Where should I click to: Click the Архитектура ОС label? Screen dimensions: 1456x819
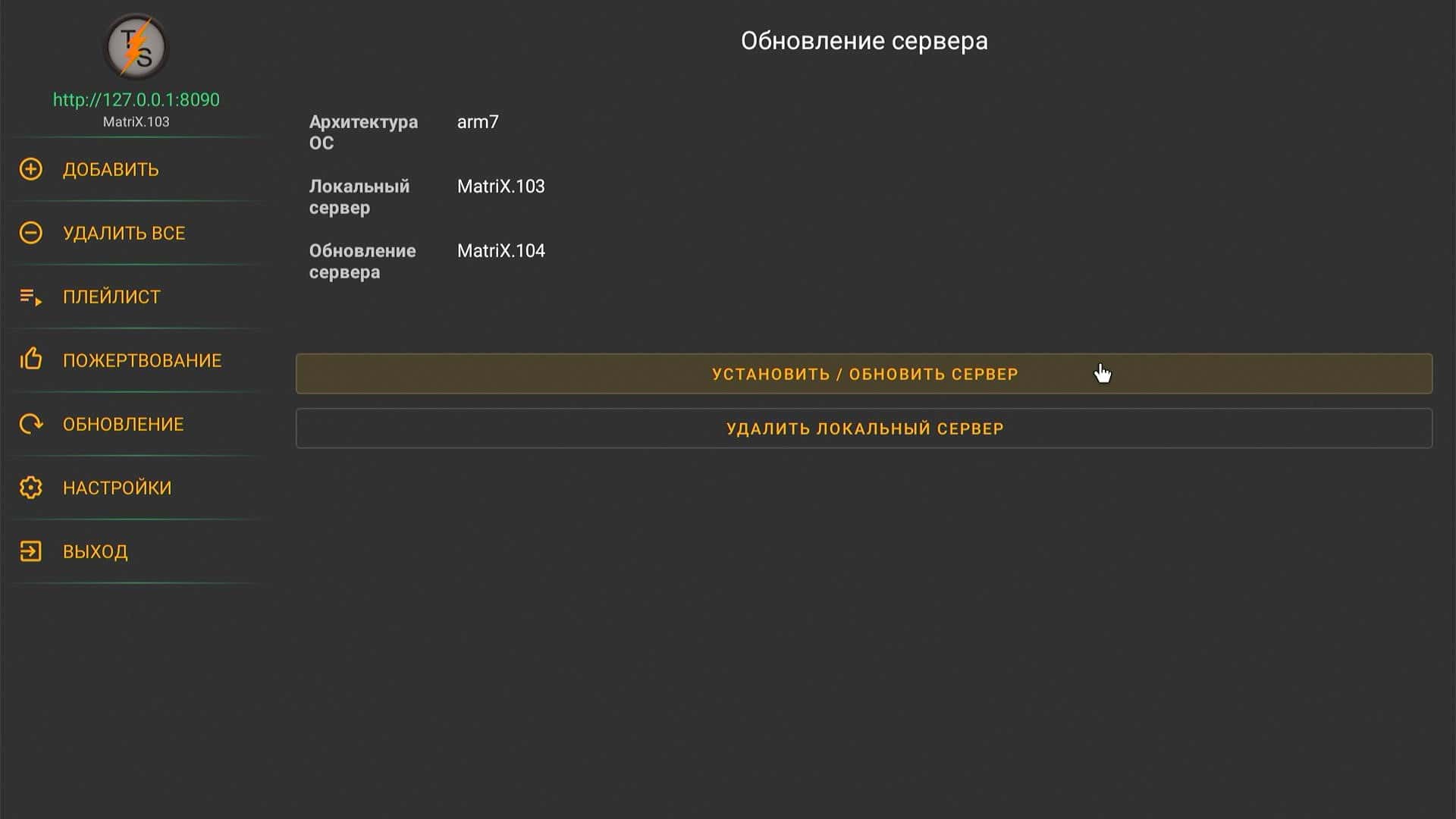pyautogui.click(x=363, y=132)
